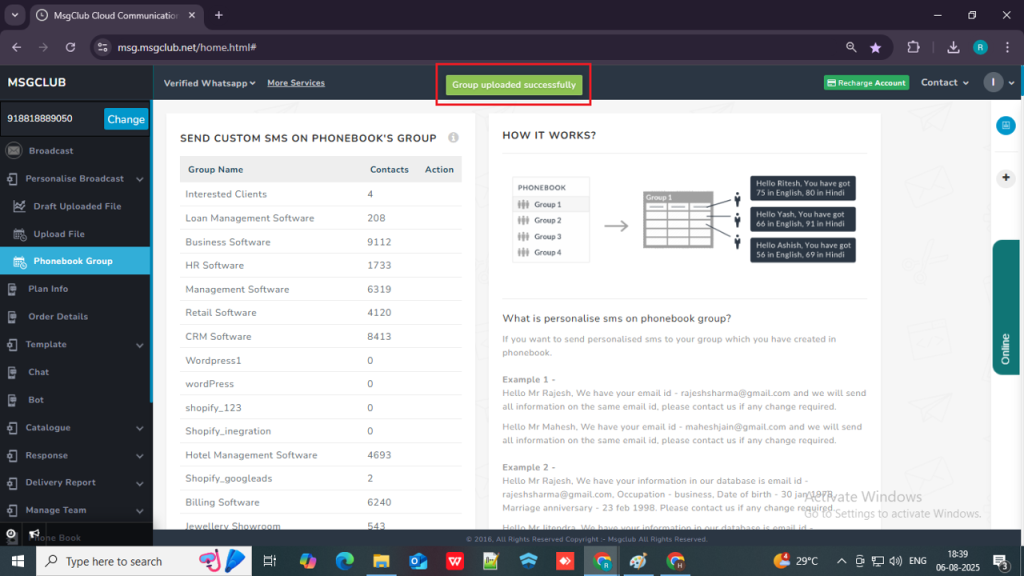
Task: Click the info icon beside the phonebook heading
Action: (x=453, y=138)
